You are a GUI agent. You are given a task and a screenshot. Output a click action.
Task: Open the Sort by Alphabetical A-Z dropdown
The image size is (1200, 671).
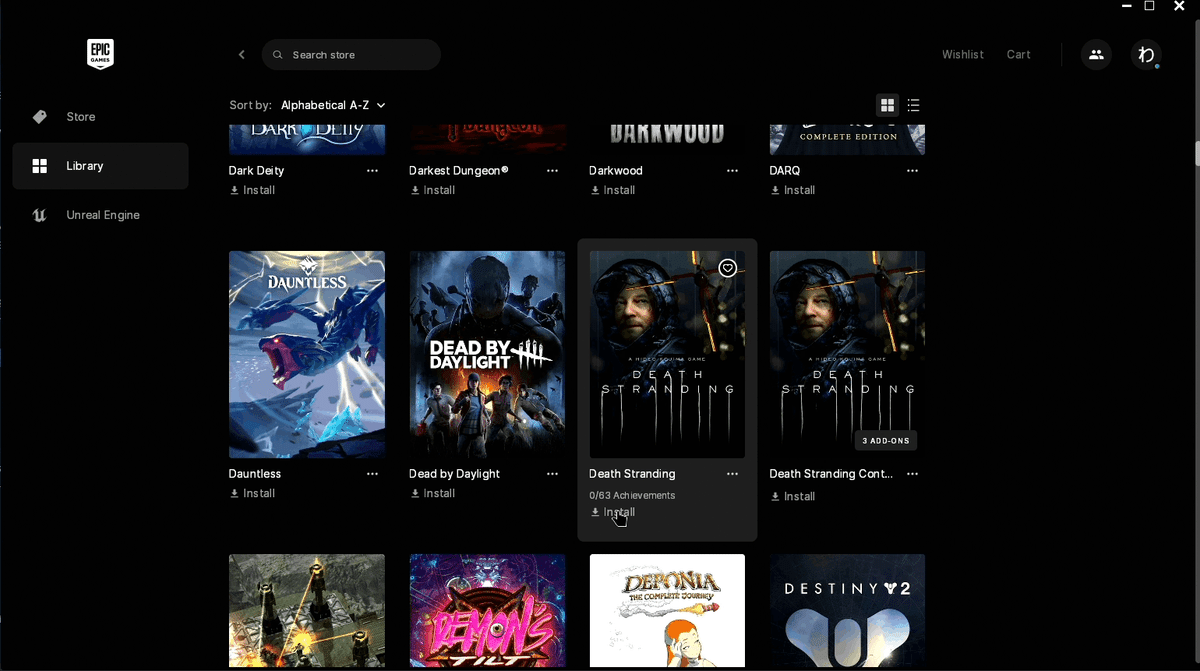333,105
